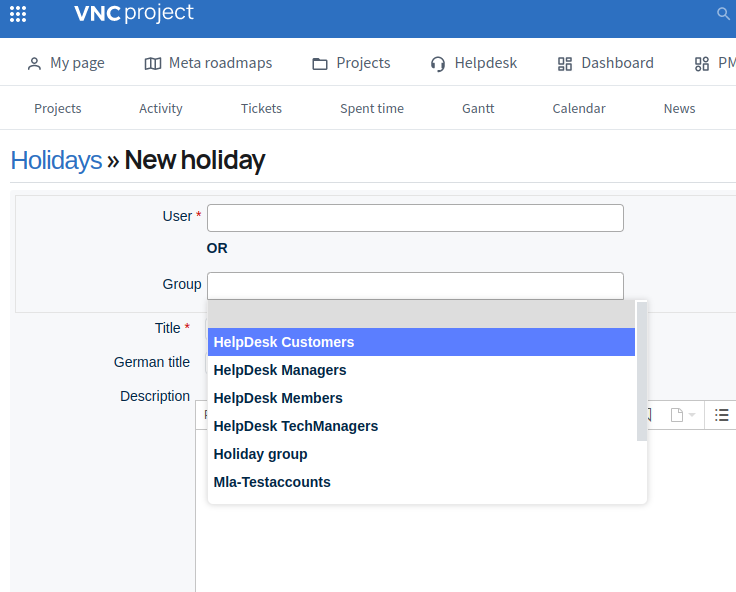Screen dimensions: 736x592
Task: Open My page from top navigation
Action: (x=66, y=63)
